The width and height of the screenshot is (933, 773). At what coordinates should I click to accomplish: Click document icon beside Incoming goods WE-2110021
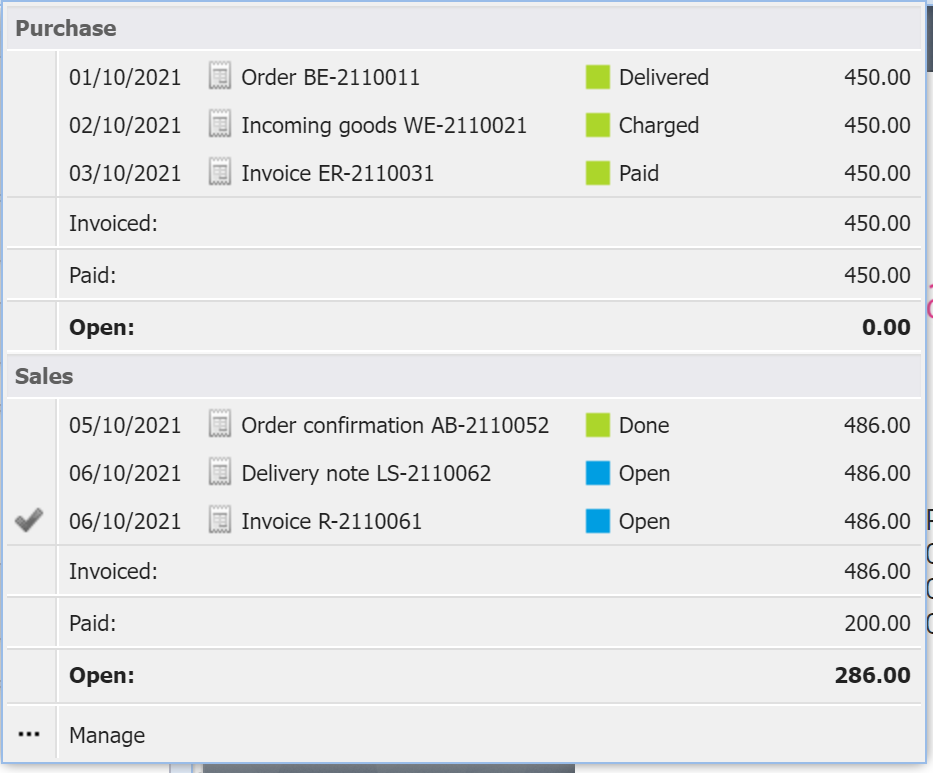coord(220,125)
